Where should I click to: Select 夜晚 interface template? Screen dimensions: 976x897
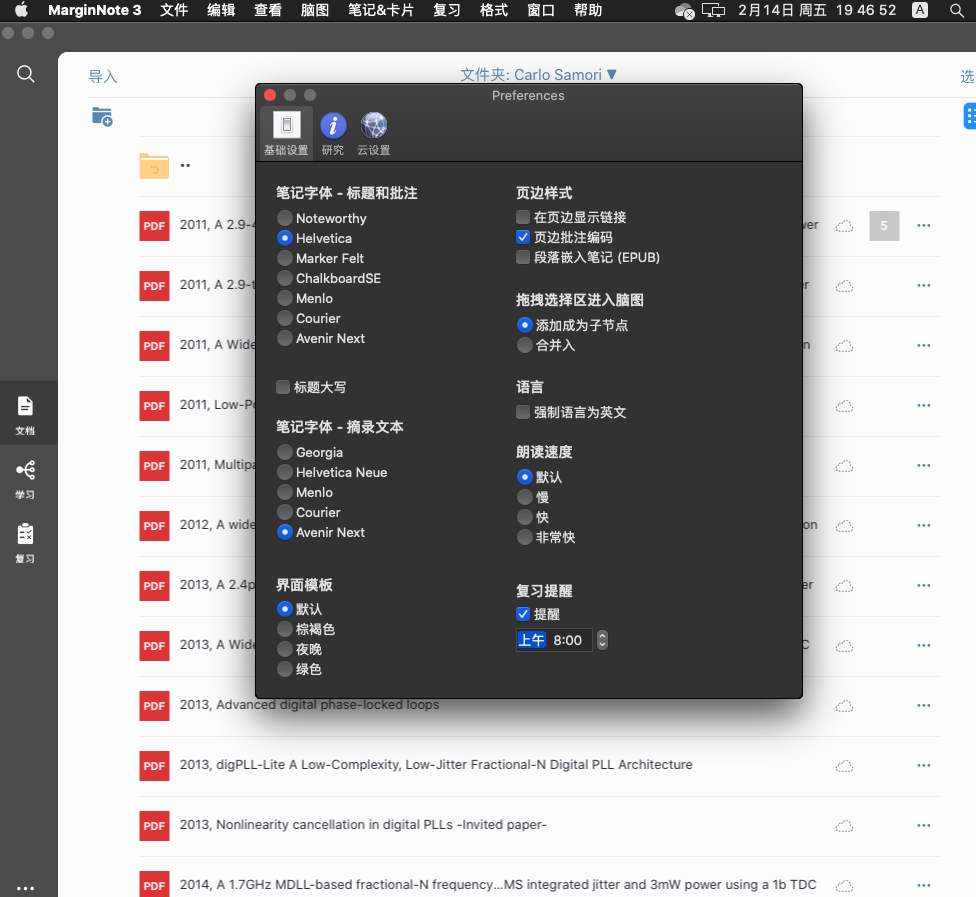[284, 649]
